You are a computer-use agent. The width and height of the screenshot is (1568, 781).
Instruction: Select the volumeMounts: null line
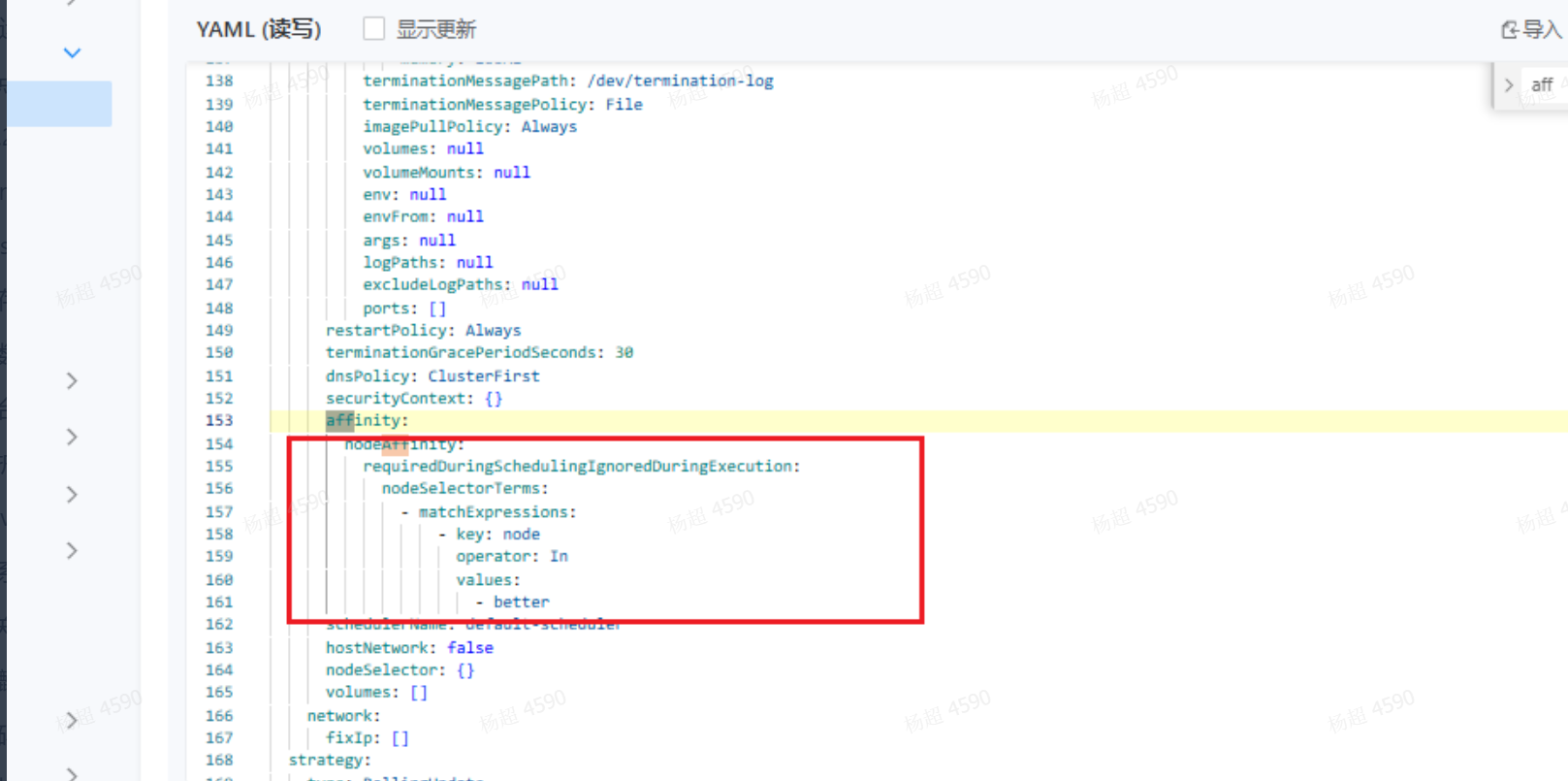446,173
